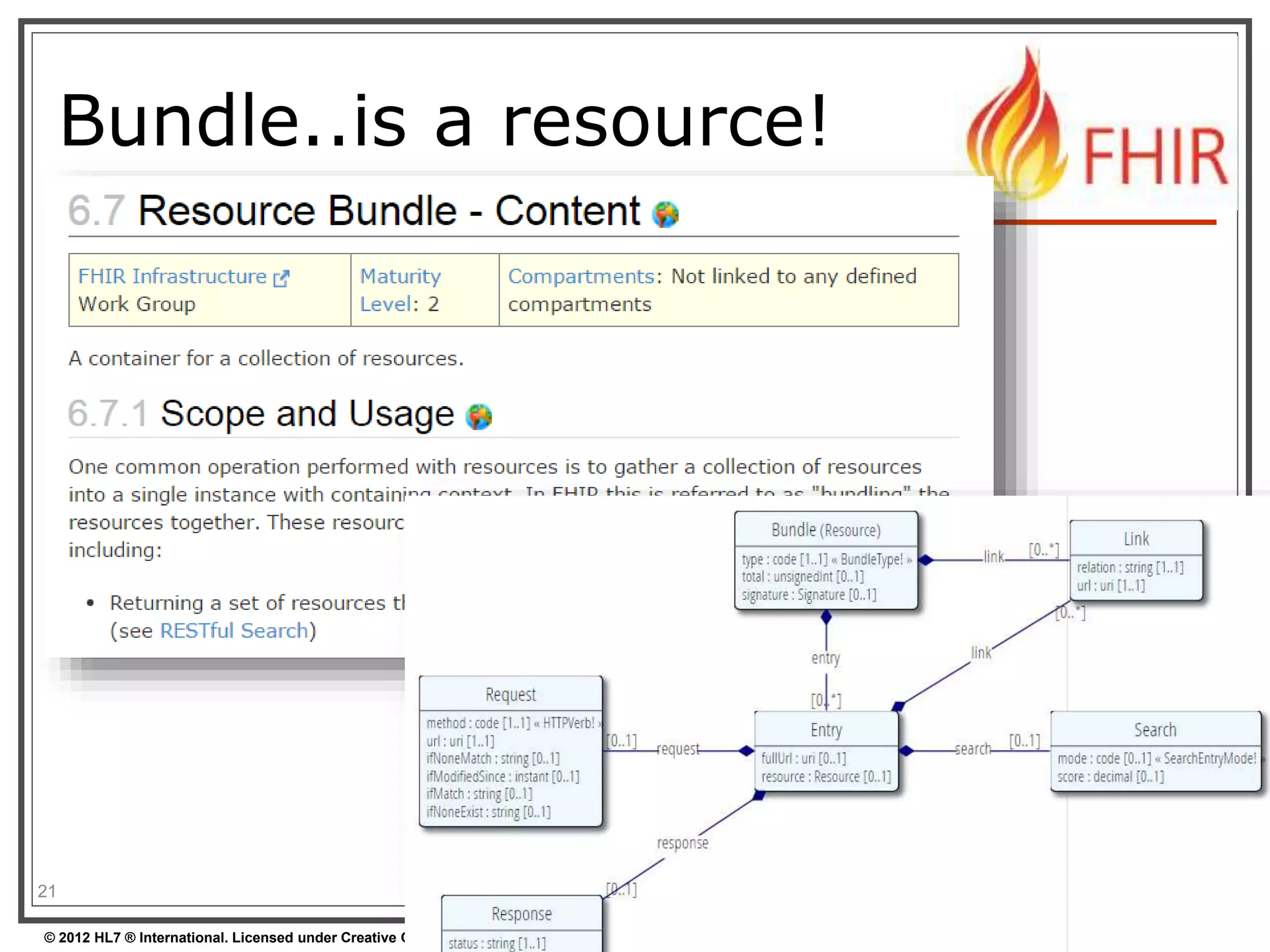
Task: Open the FHIR Infrastructure link
Action: [172, 276]
